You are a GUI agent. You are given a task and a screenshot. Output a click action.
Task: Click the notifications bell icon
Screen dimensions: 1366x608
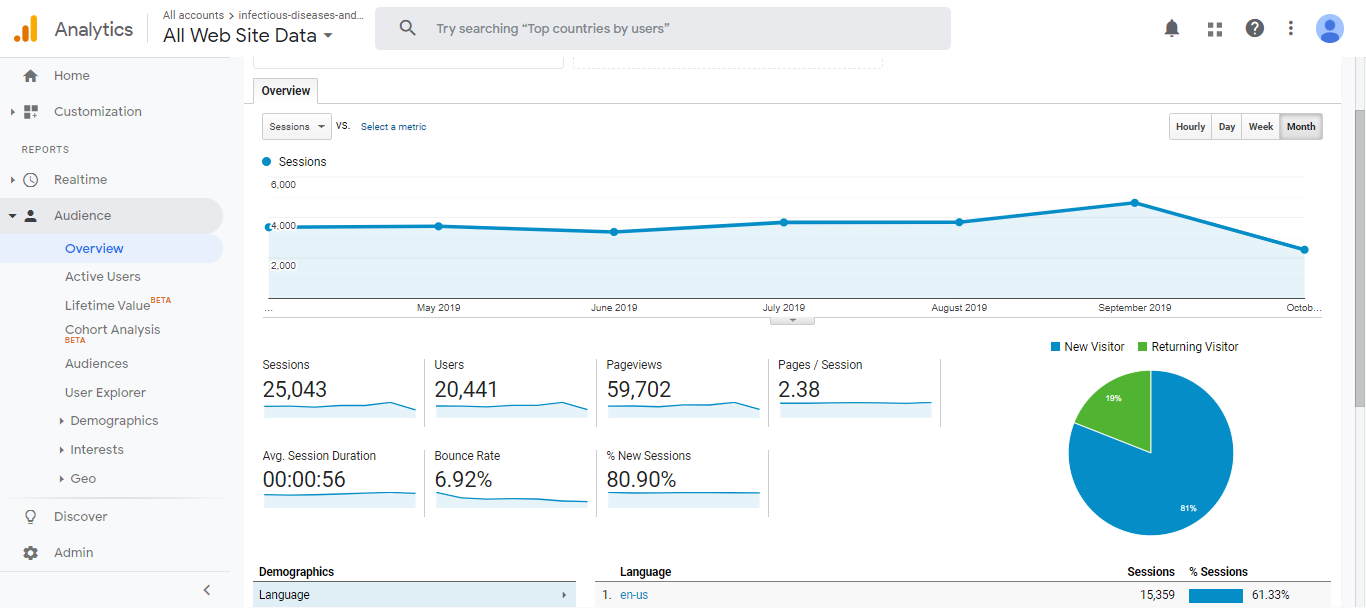click(x=1172, y=29)
